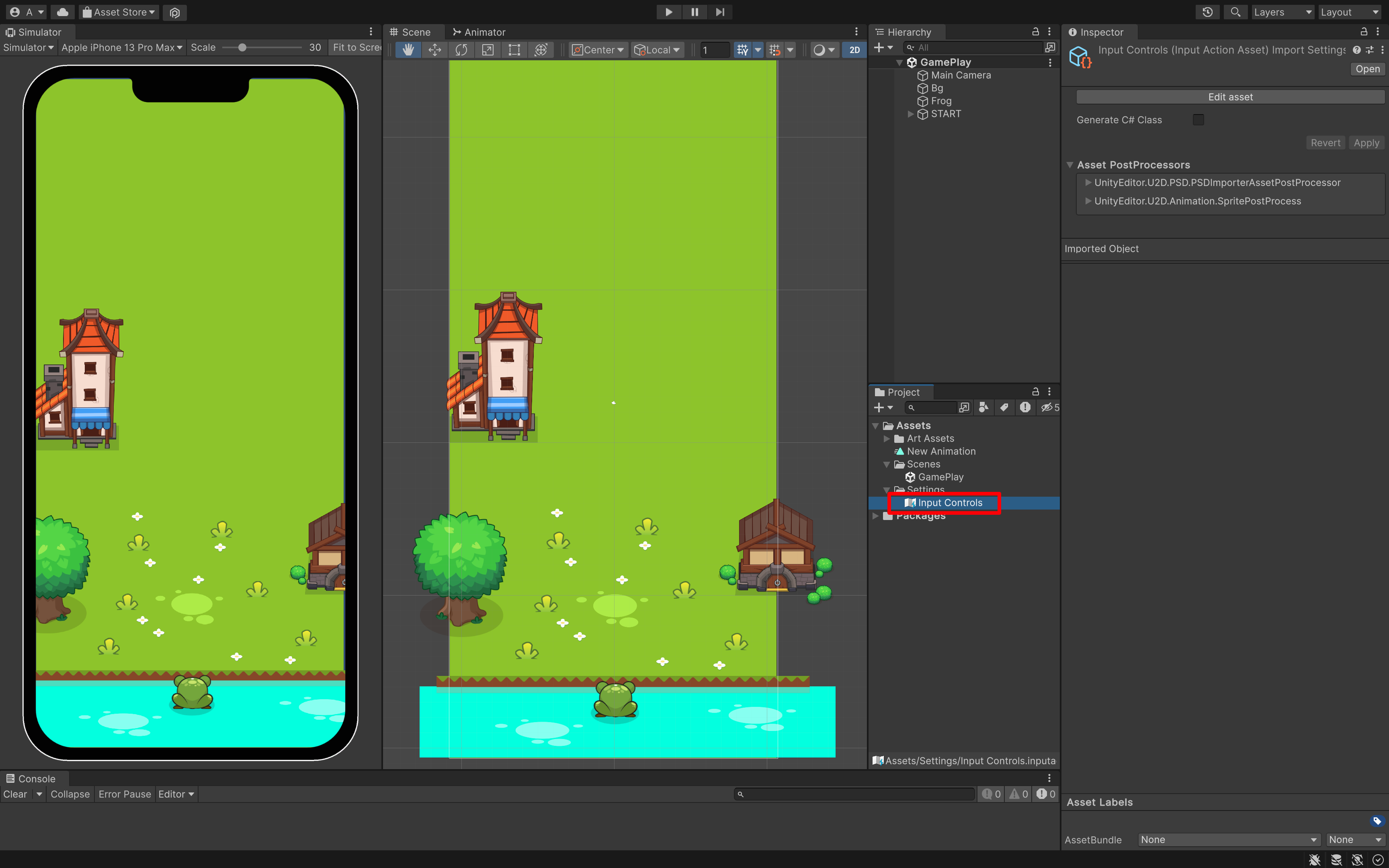Toggle the Hierarchy panel lock
The image size is (1389, 868).
pyautogui.click(x=1035, y=32)
